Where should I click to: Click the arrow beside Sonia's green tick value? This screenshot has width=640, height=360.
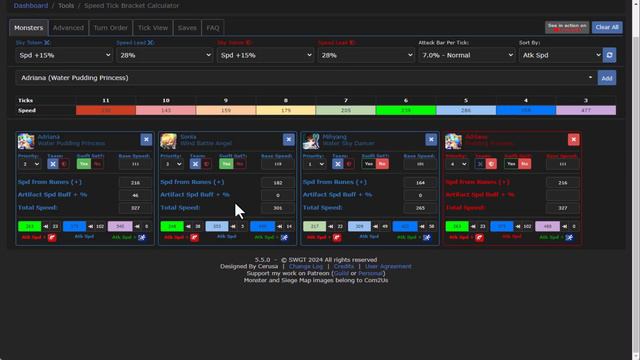click(x=188, y=227)
